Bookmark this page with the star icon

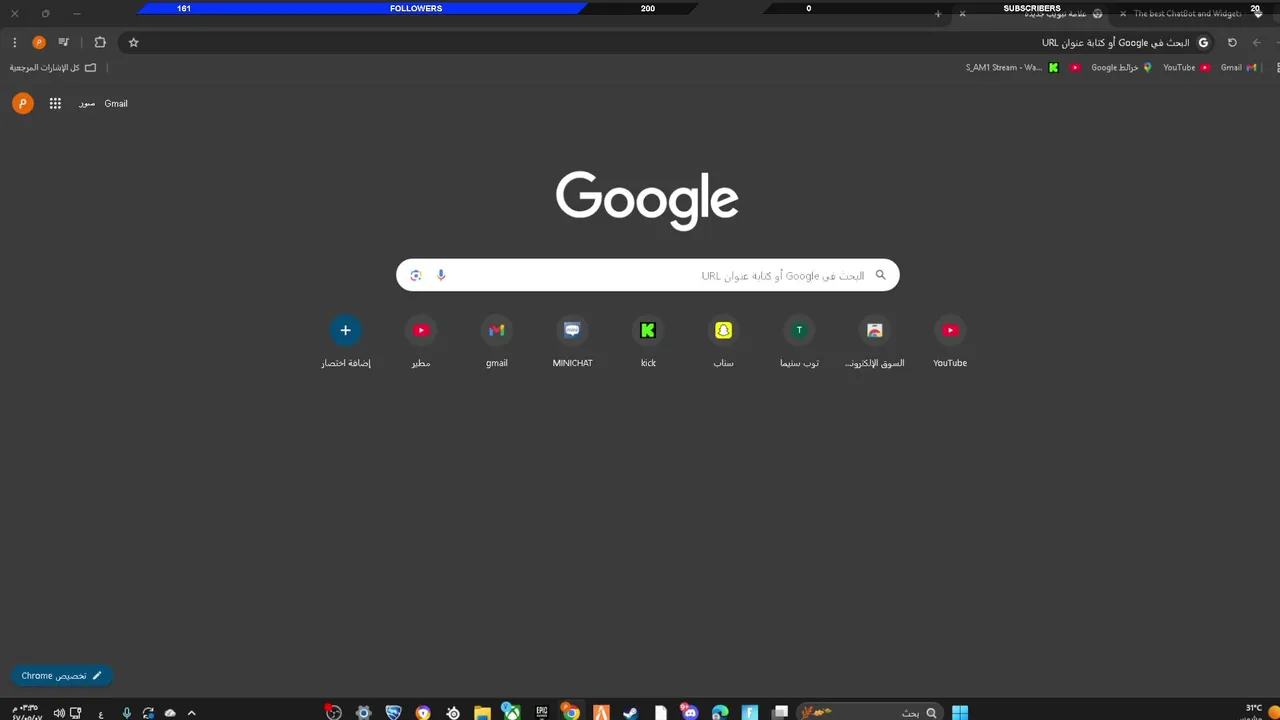click(134, 43)
